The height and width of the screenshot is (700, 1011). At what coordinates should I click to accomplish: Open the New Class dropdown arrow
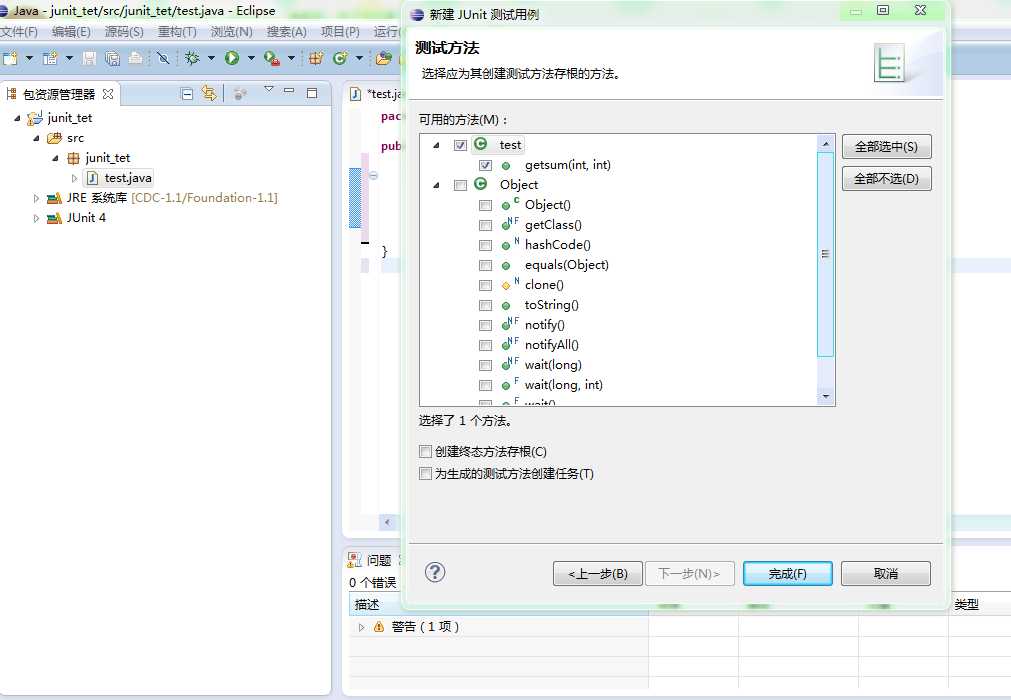pos(359,59)
